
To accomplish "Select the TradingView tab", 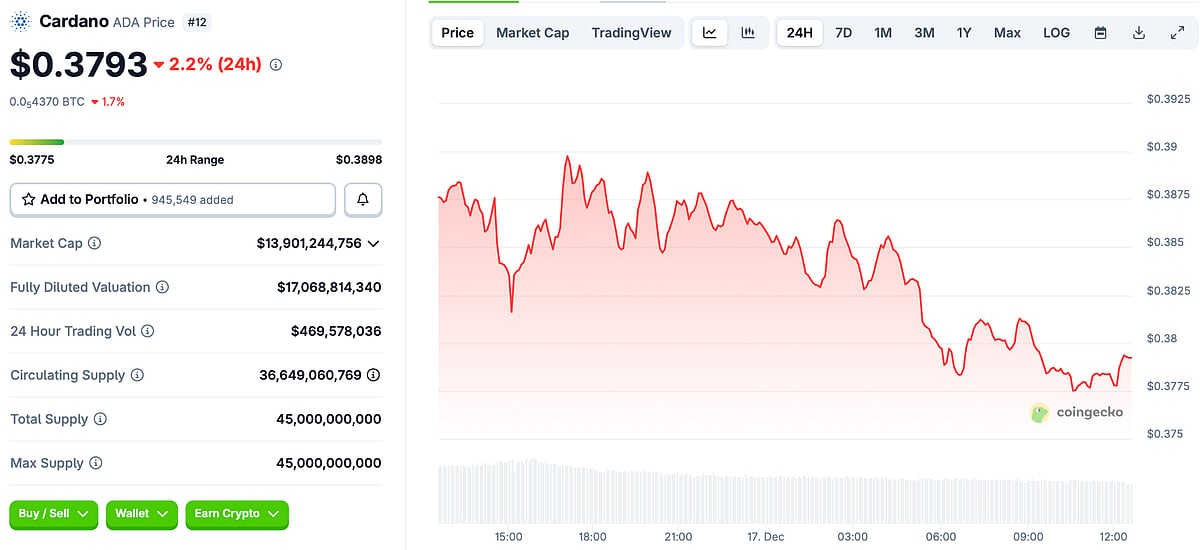I will click(631, 33).
